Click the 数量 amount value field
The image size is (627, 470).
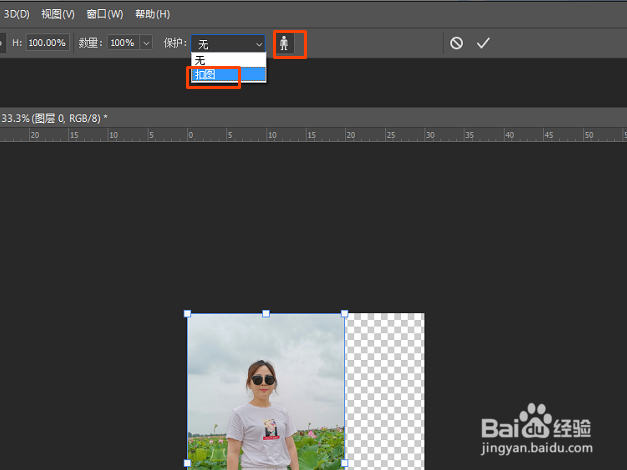point(123,43)
